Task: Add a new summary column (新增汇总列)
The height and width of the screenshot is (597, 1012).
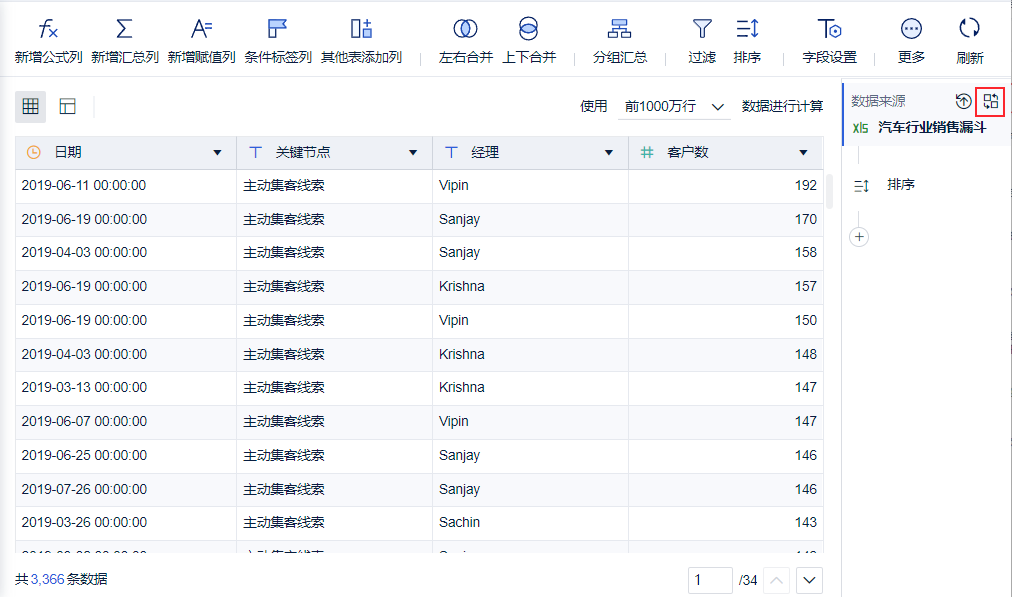Action: coord(125,41)
